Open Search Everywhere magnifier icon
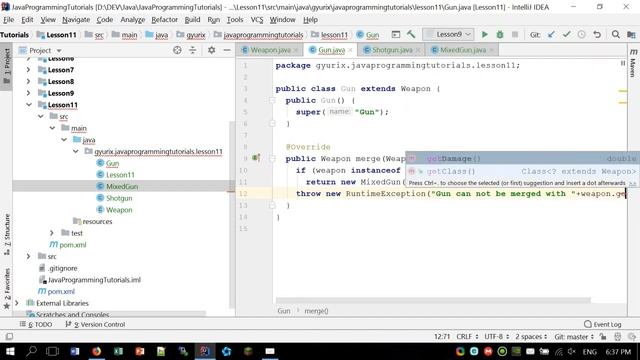Image resolution: width=640 pixels, height=360 pixels. click(x=616, y=35)
